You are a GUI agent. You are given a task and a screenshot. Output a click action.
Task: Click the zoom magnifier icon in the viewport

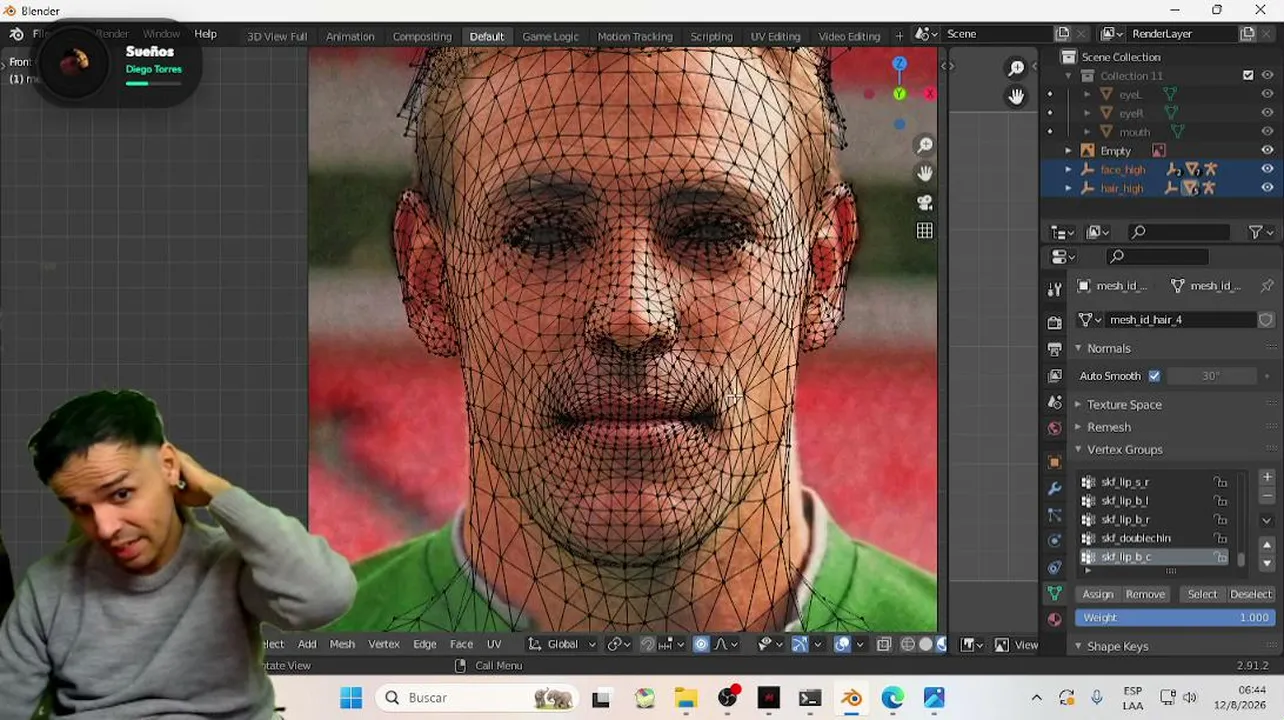click(x=925, y=146)
